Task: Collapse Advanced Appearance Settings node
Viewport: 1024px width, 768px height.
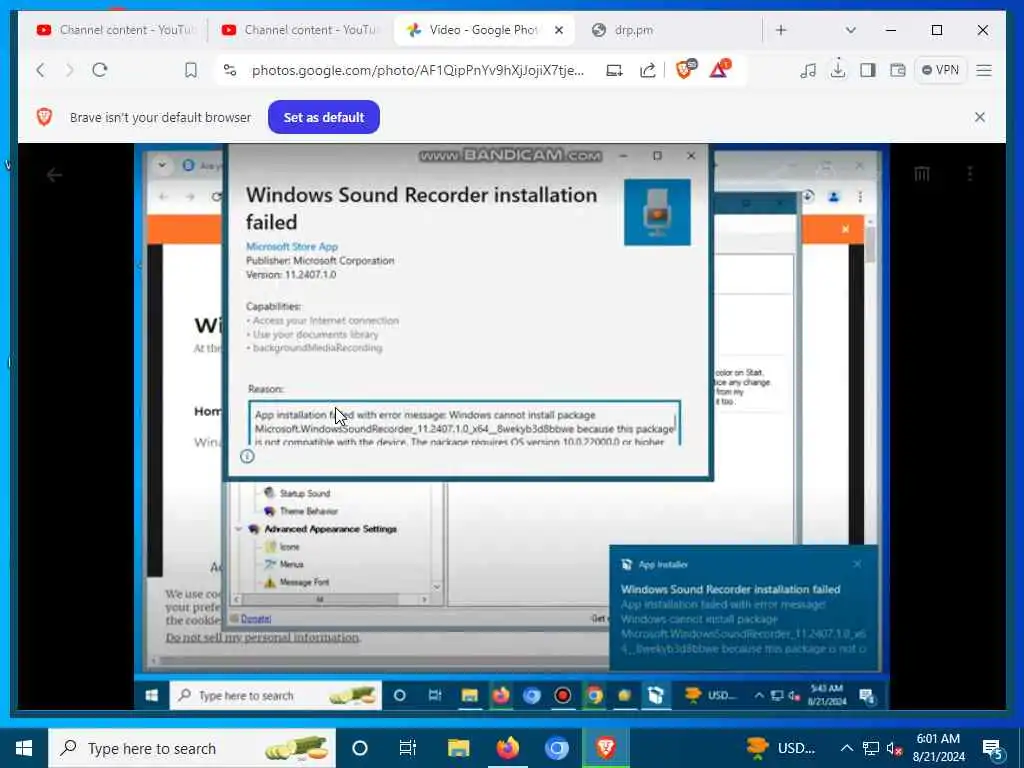Action: click(238, 529)
